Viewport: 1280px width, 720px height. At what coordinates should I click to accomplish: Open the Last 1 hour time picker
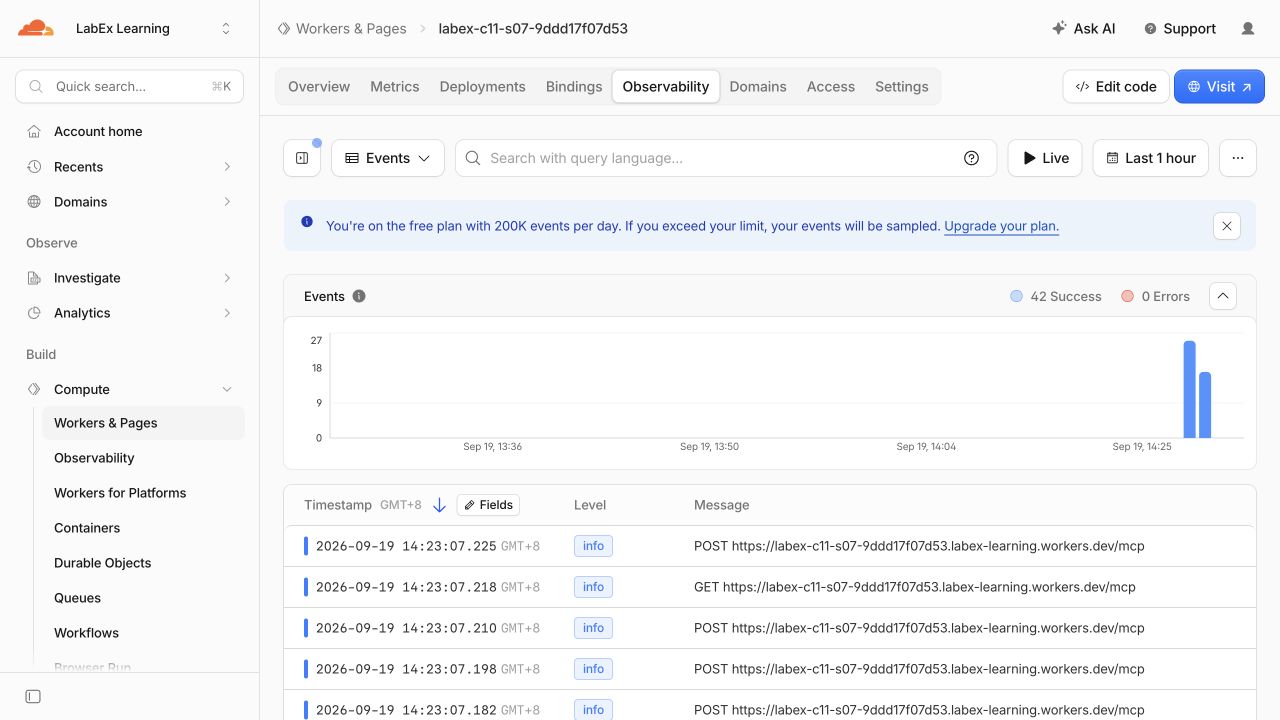pyautogui.click(x=1151, y=158)
